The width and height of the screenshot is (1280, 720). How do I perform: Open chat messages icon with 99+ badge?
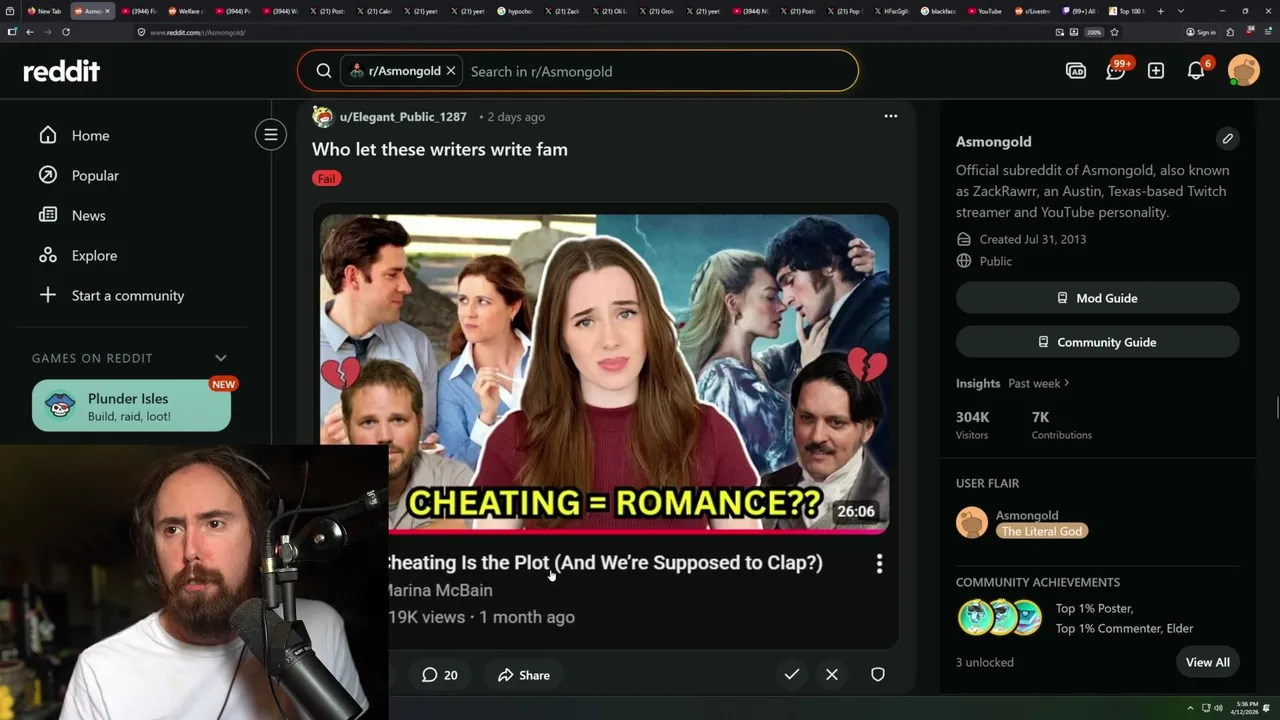tap(1116, 70)
